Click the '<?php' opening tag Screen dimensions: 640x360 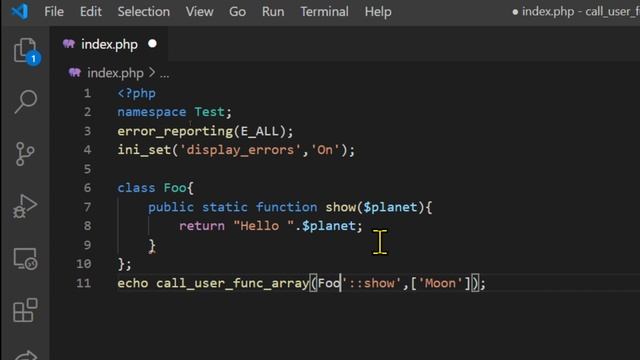[x=136, y=93]
